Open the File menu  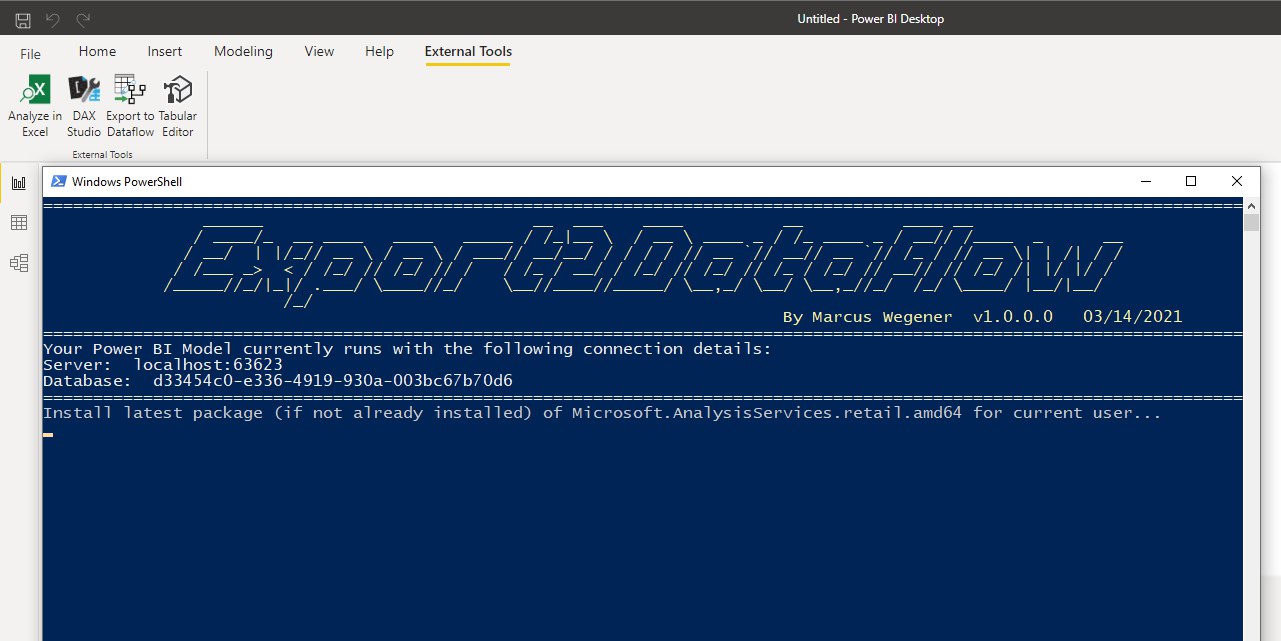point(31,54)
